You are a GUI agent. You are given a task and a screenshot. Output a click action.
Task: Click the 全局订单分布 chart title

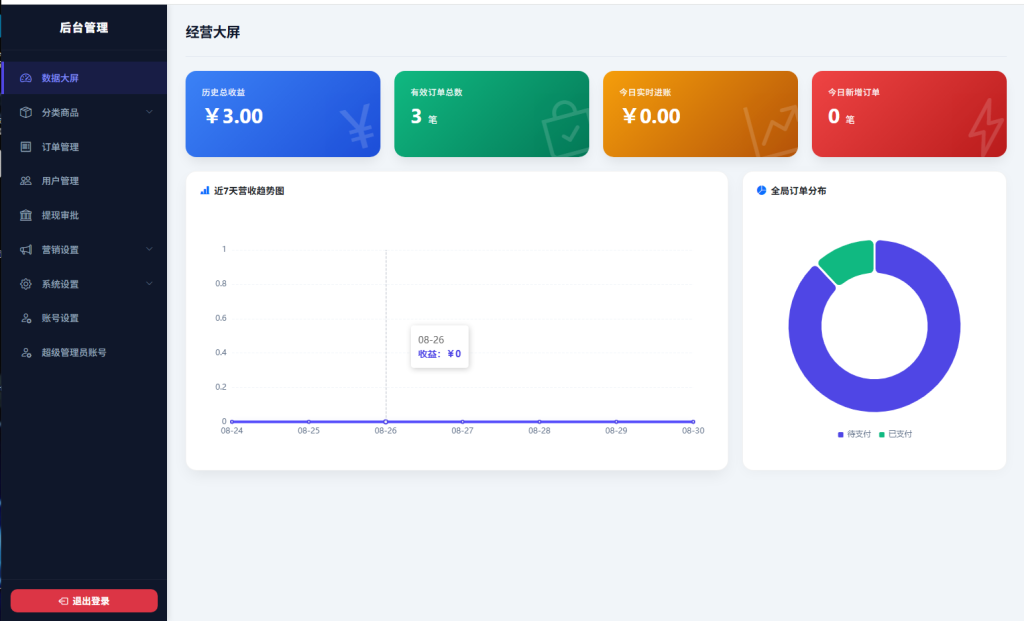[798, 191]
